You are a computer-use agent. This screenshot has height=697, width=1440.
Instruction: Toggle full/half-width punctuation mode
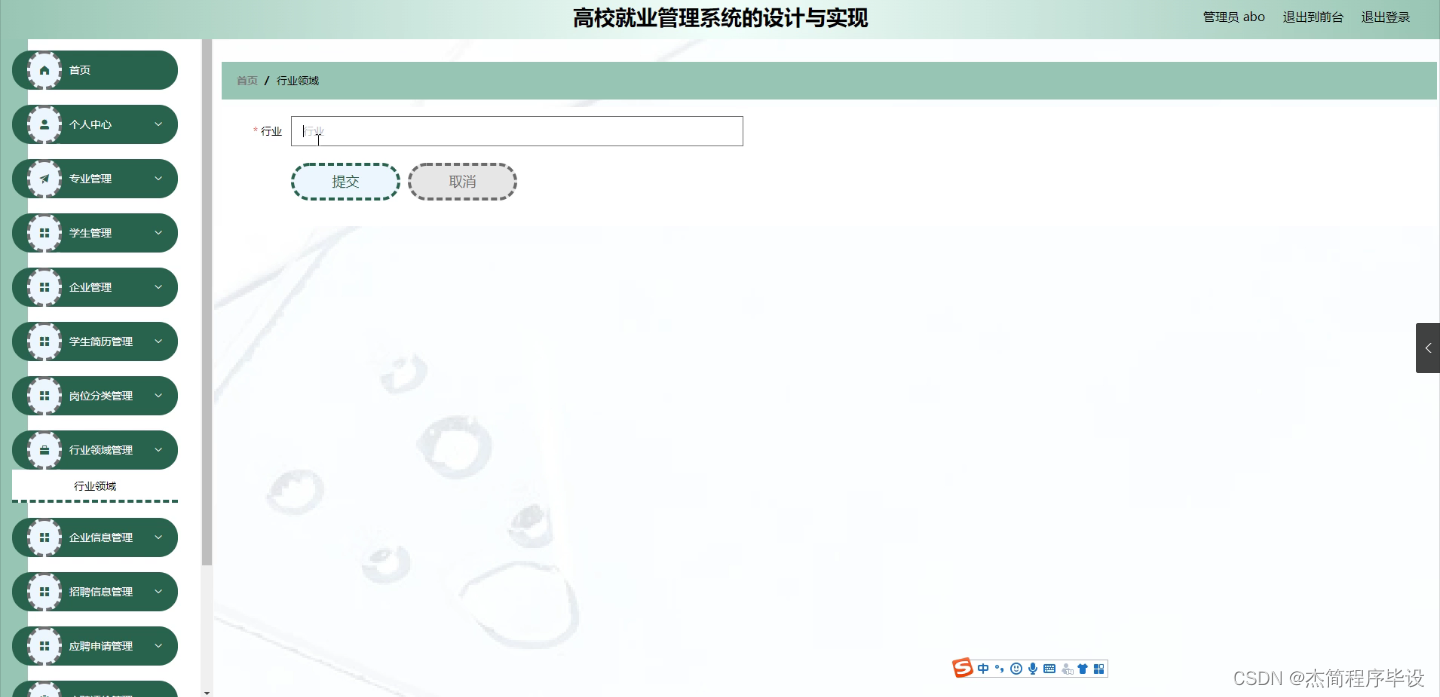[x=998, y=668]
